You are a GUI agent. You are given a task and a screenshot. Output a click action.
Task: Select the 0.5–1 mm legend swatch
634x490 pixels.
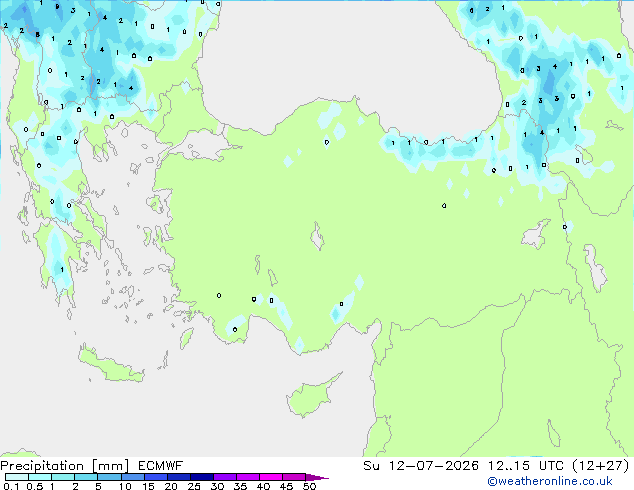(40, 477)
